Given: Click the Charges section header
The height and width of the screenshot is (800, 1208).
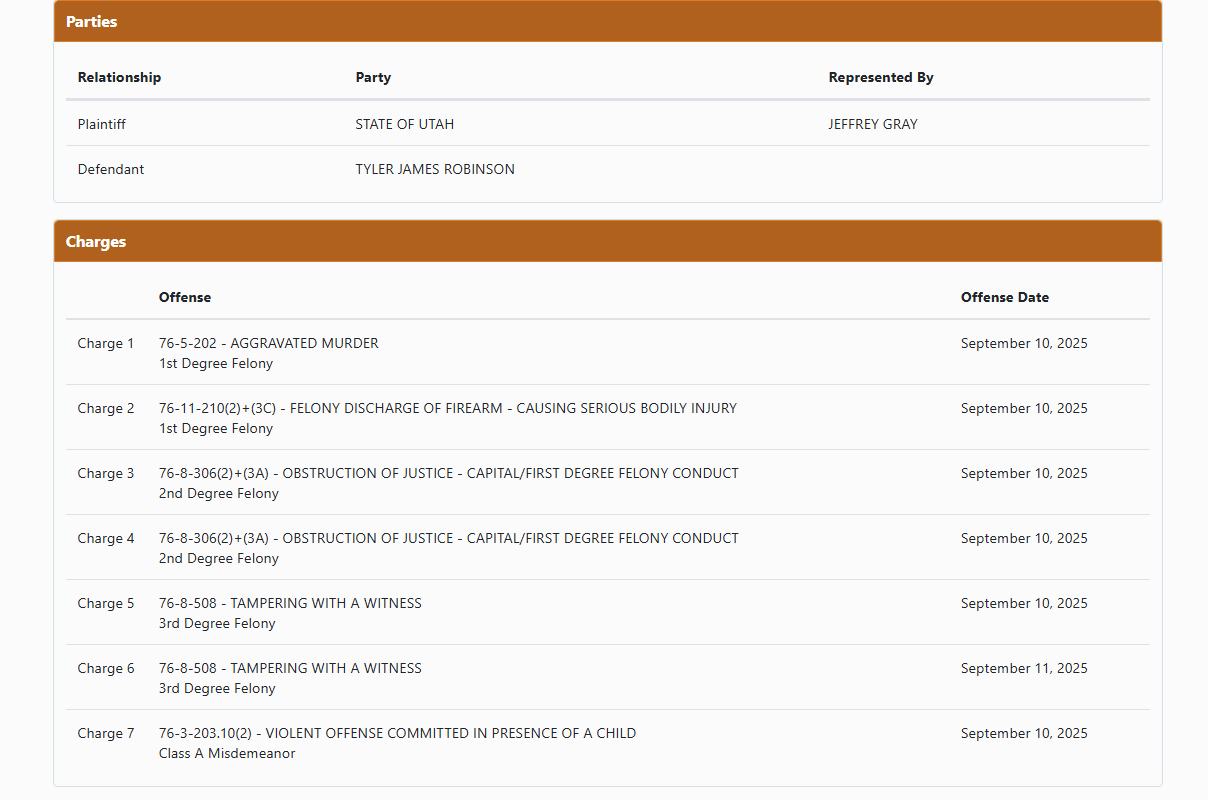Looking at the screenshot, I should click(96, 241).
